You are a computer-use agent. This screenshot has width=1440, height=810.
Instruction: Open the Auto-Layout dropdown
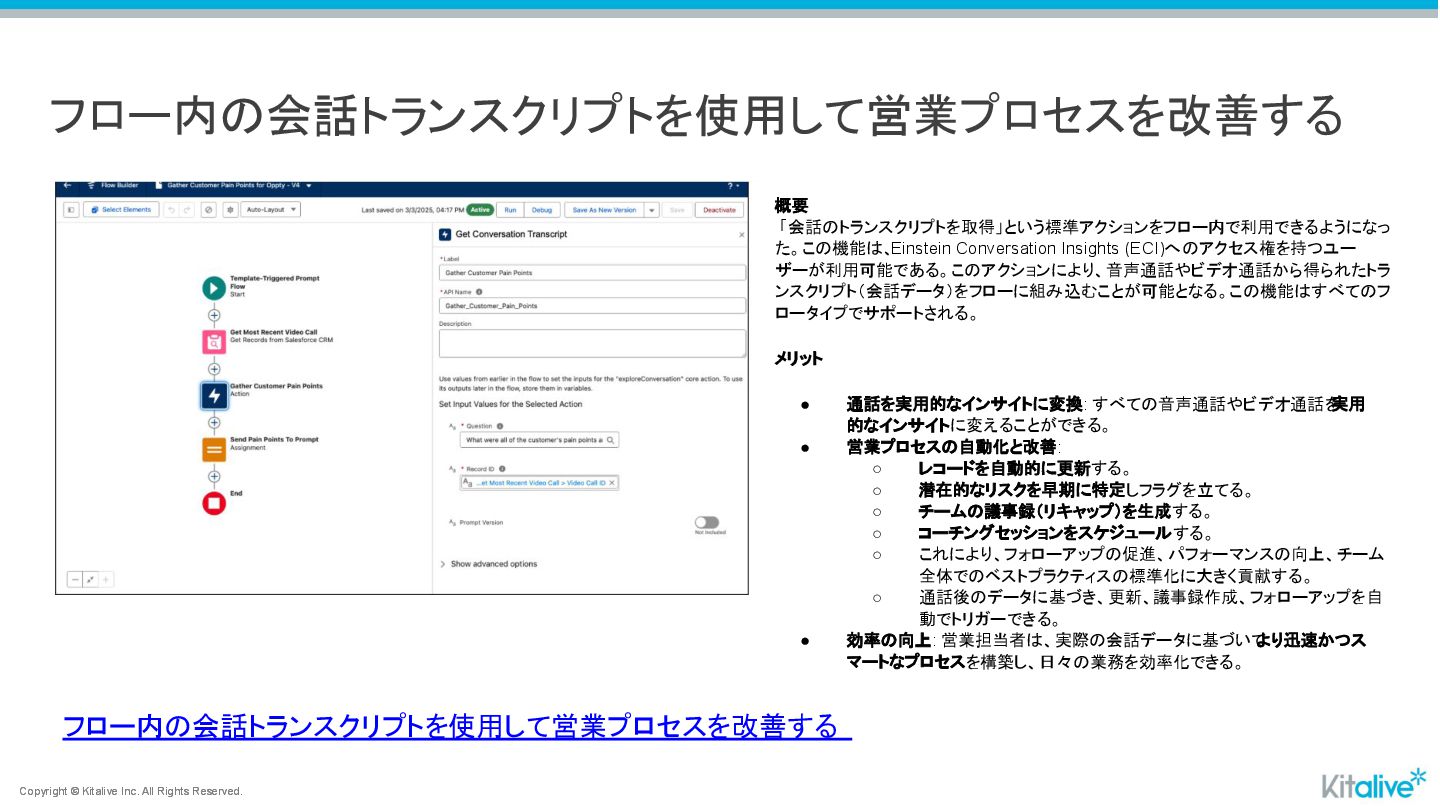click(x=270, y=210)
